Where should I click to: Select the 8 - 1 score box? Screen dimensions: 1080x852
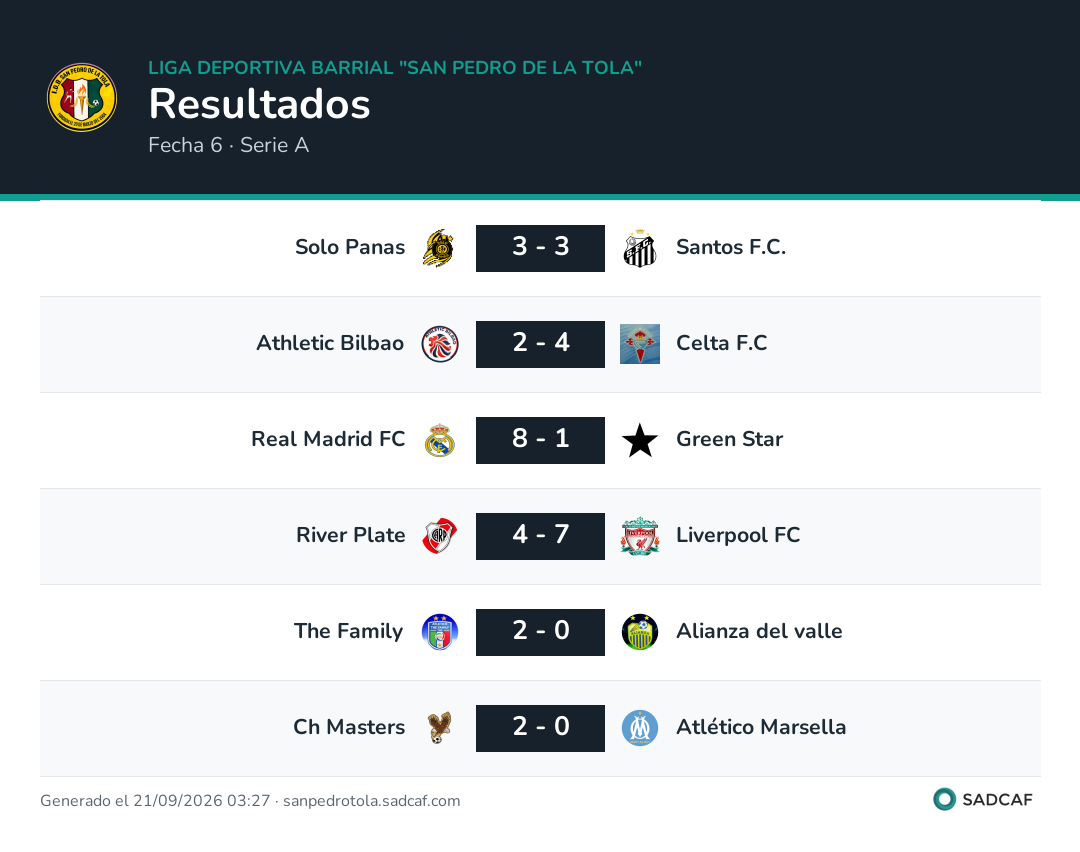[x=540, y=440]
